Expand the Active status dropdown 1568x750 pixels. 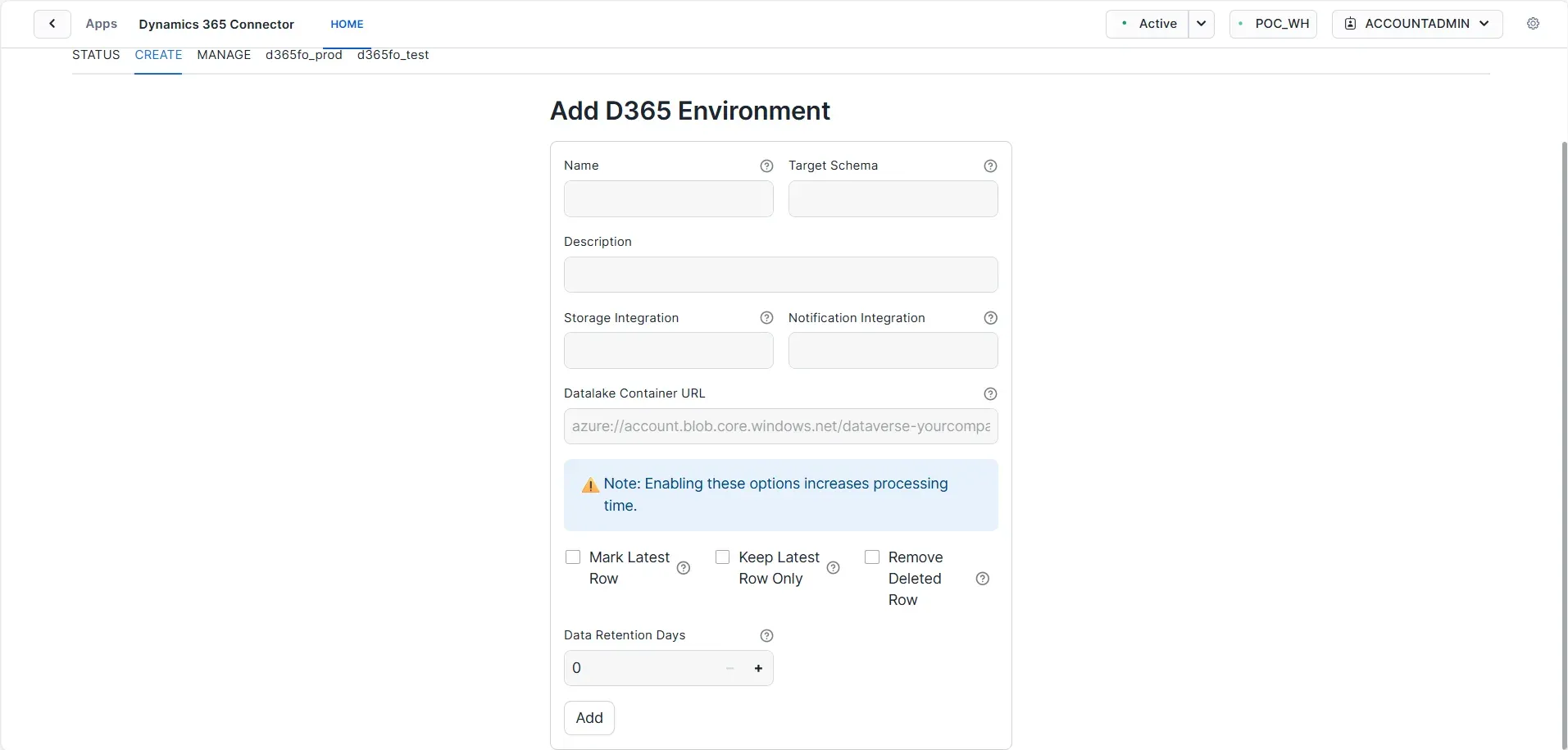(x=1201, y=23)
